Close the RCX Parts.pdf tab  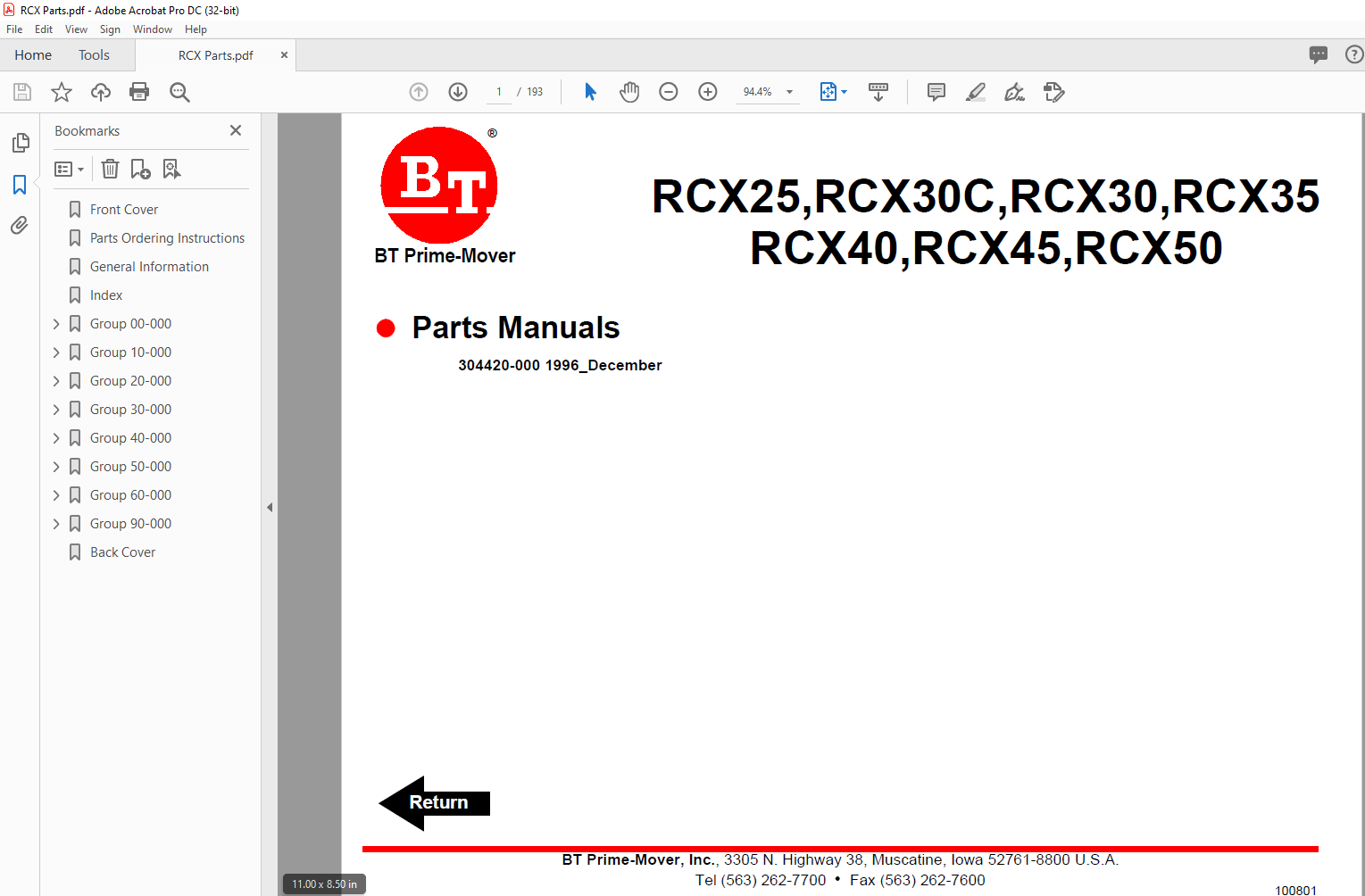tap(284, 55)
